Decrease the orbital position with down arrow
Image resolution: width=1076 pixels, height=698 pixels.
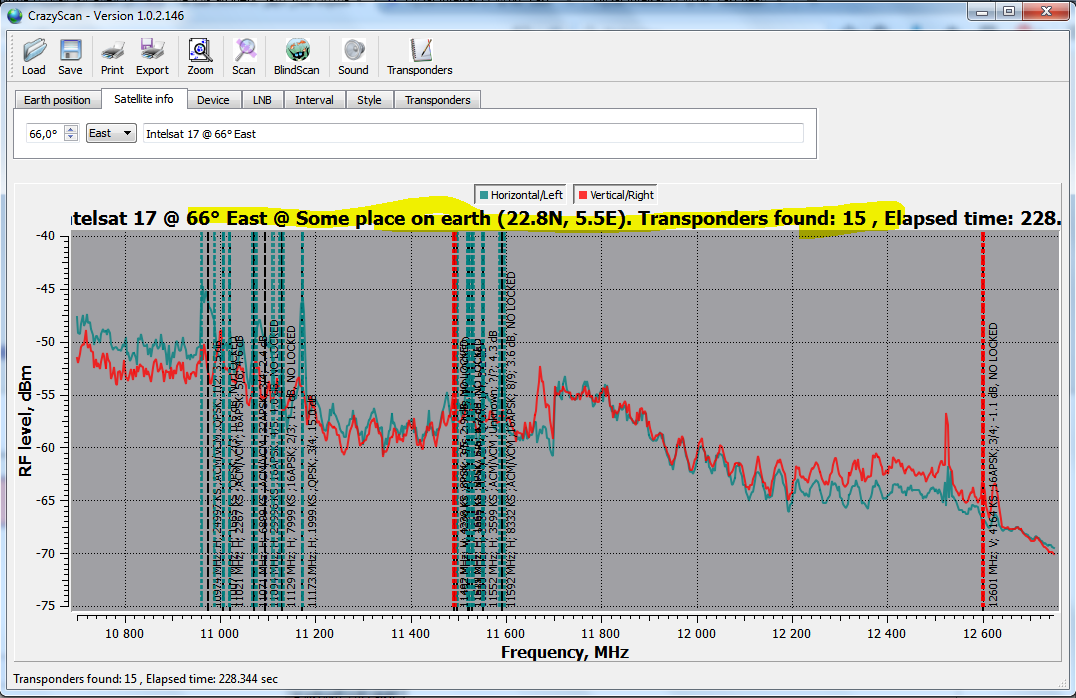(x=71, y=138)
